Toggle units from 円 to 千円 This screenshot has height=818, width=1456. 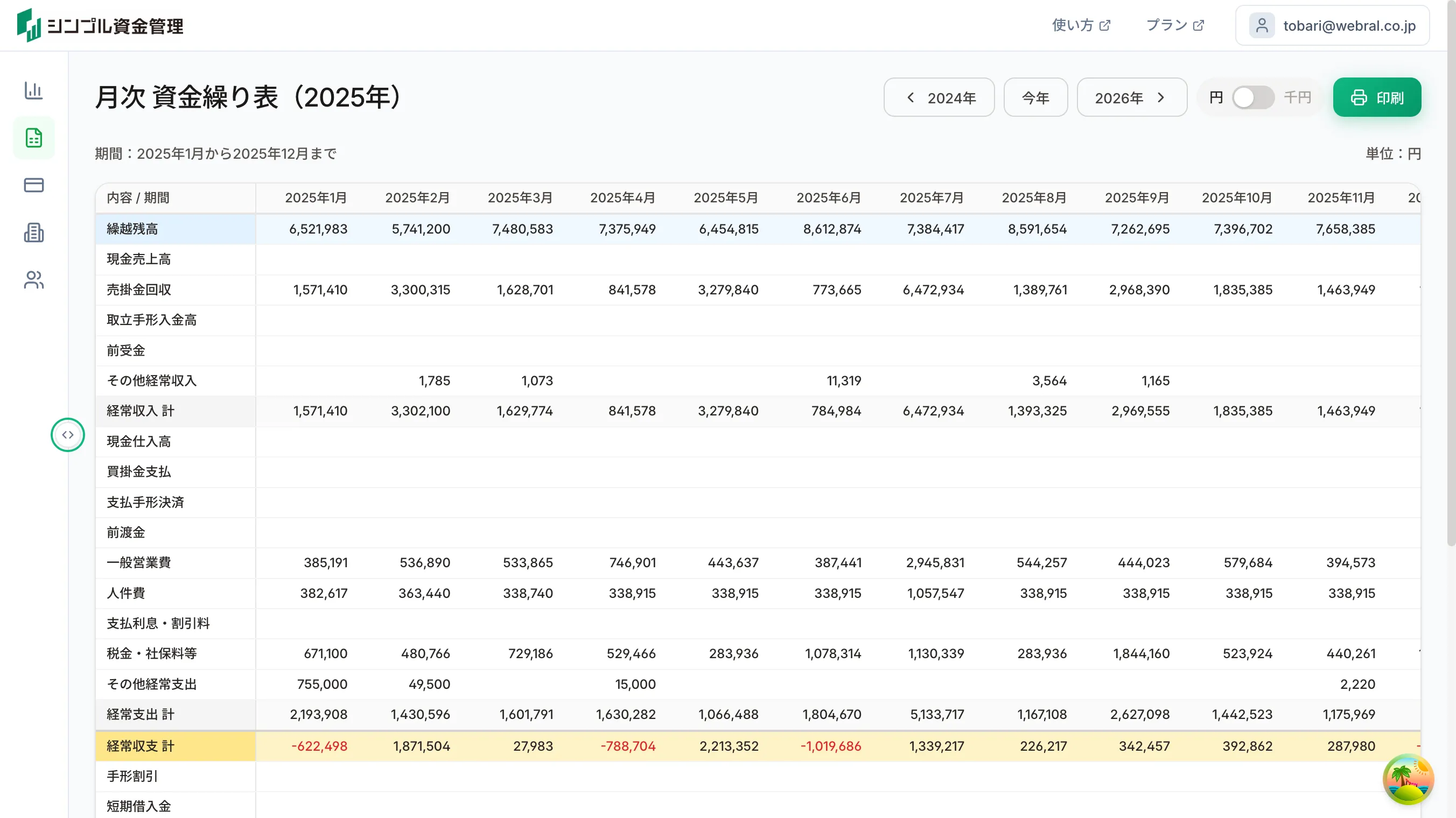[1252, 97]
